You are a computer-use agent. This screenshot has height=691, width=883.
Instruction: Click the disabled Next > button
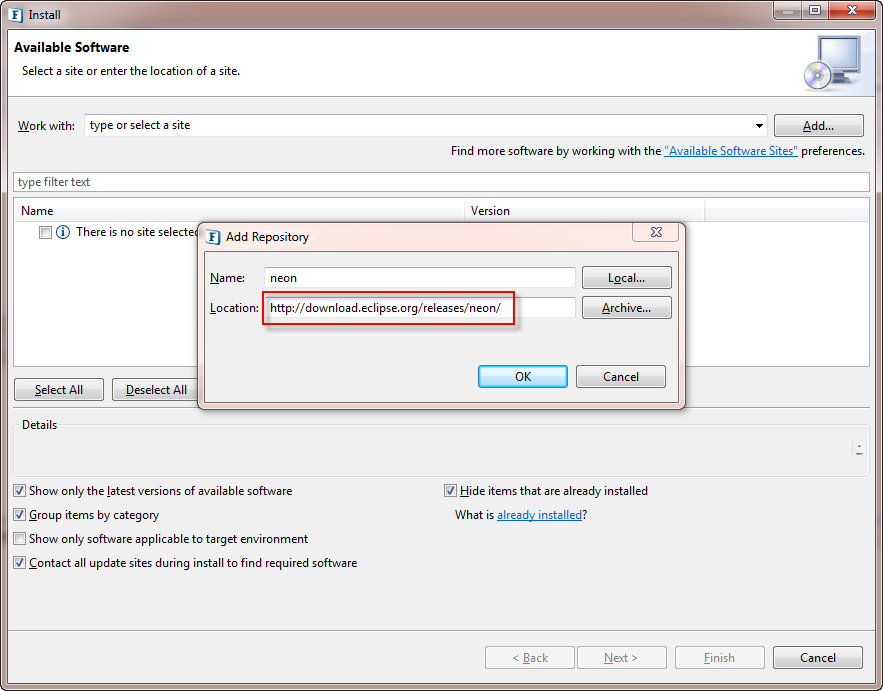(621, 658)
